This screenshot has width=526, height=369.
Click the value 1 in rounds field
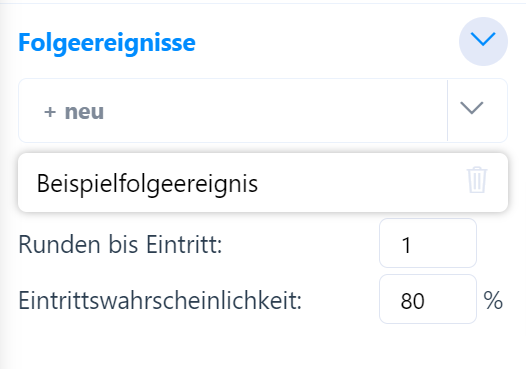click(x=406, y=245)
